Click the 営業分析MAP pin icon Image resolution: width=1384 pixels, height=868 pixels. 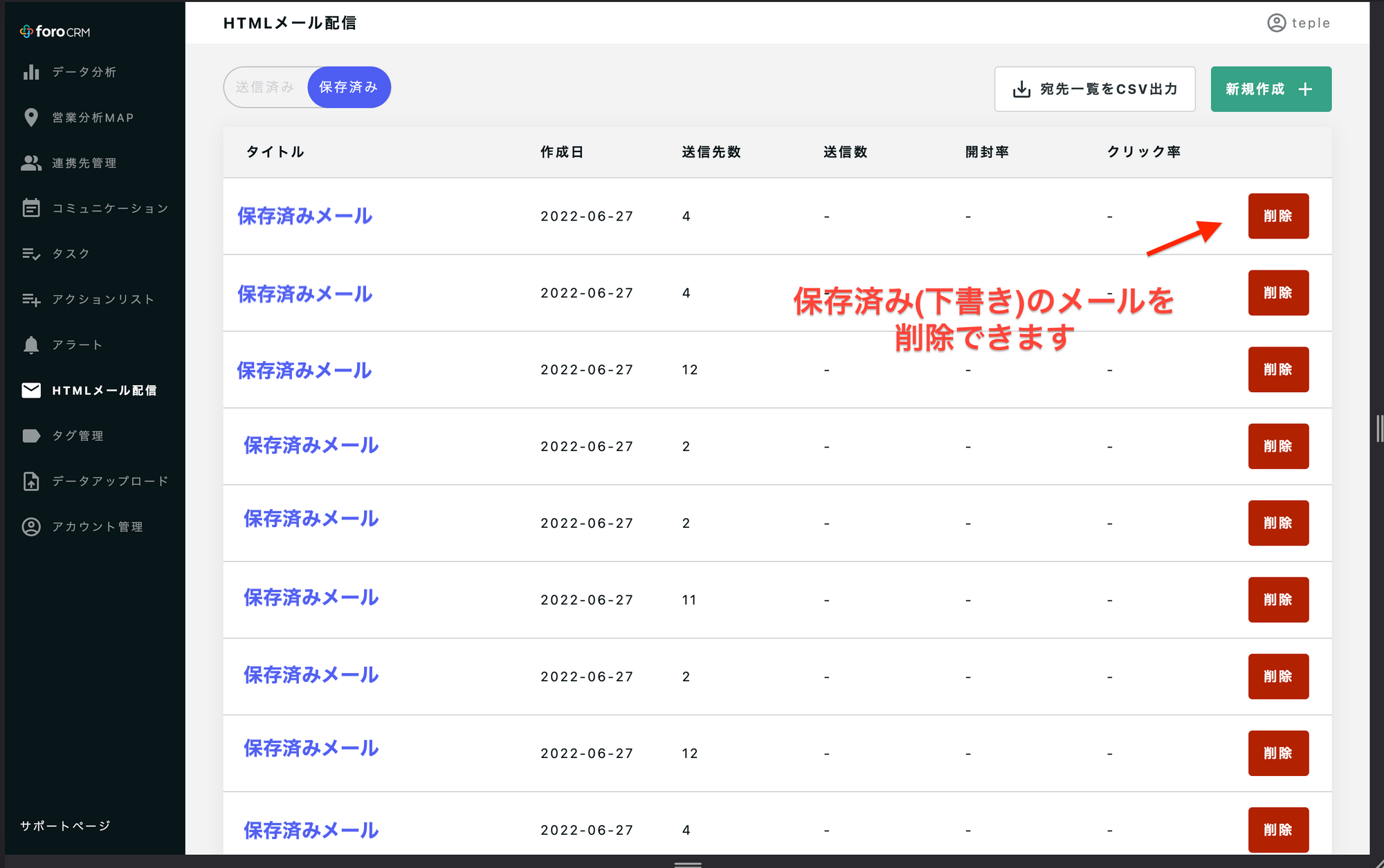pyautogui.click(x=31, y=118)
